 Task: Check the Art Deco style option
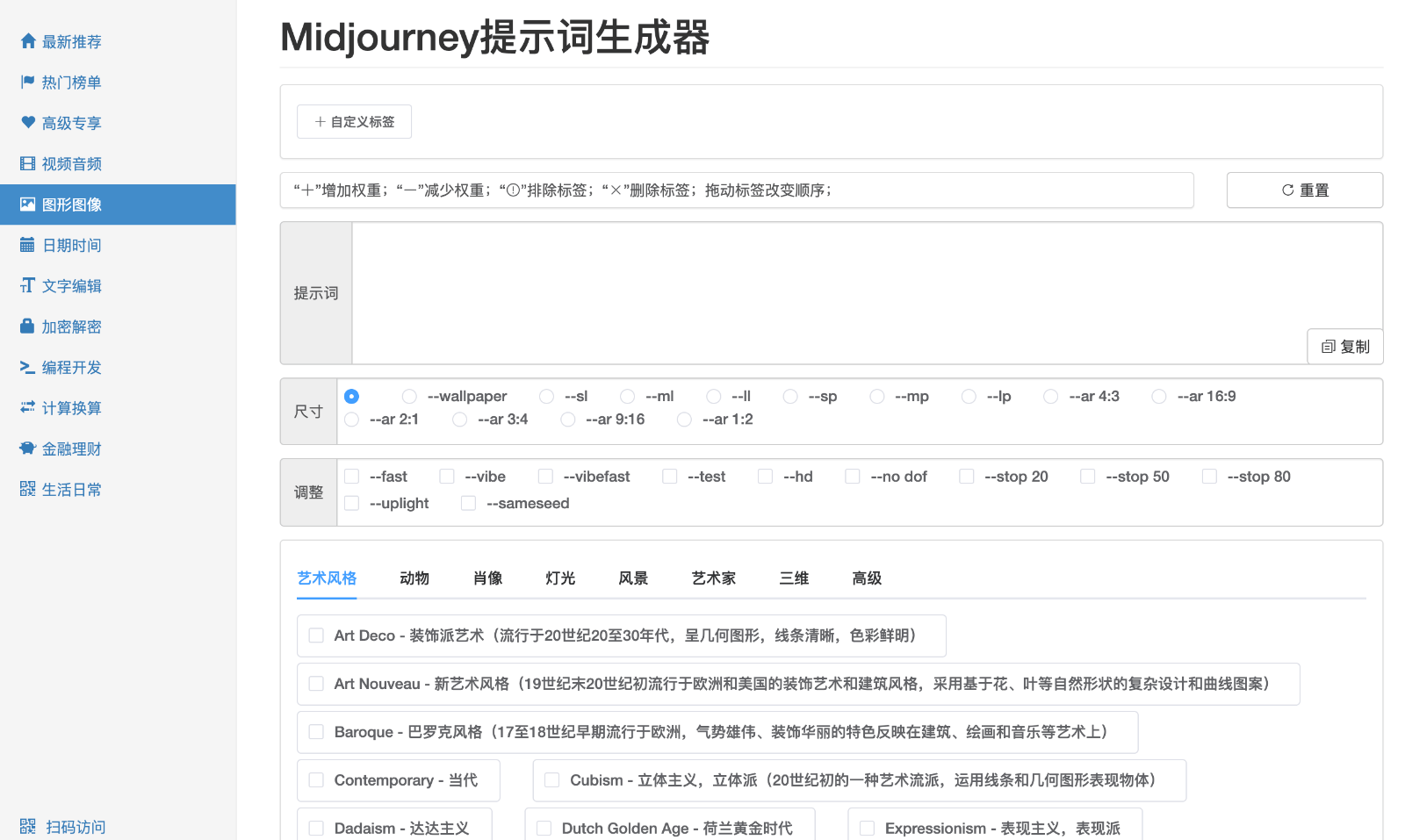click(x=316, y=635)
